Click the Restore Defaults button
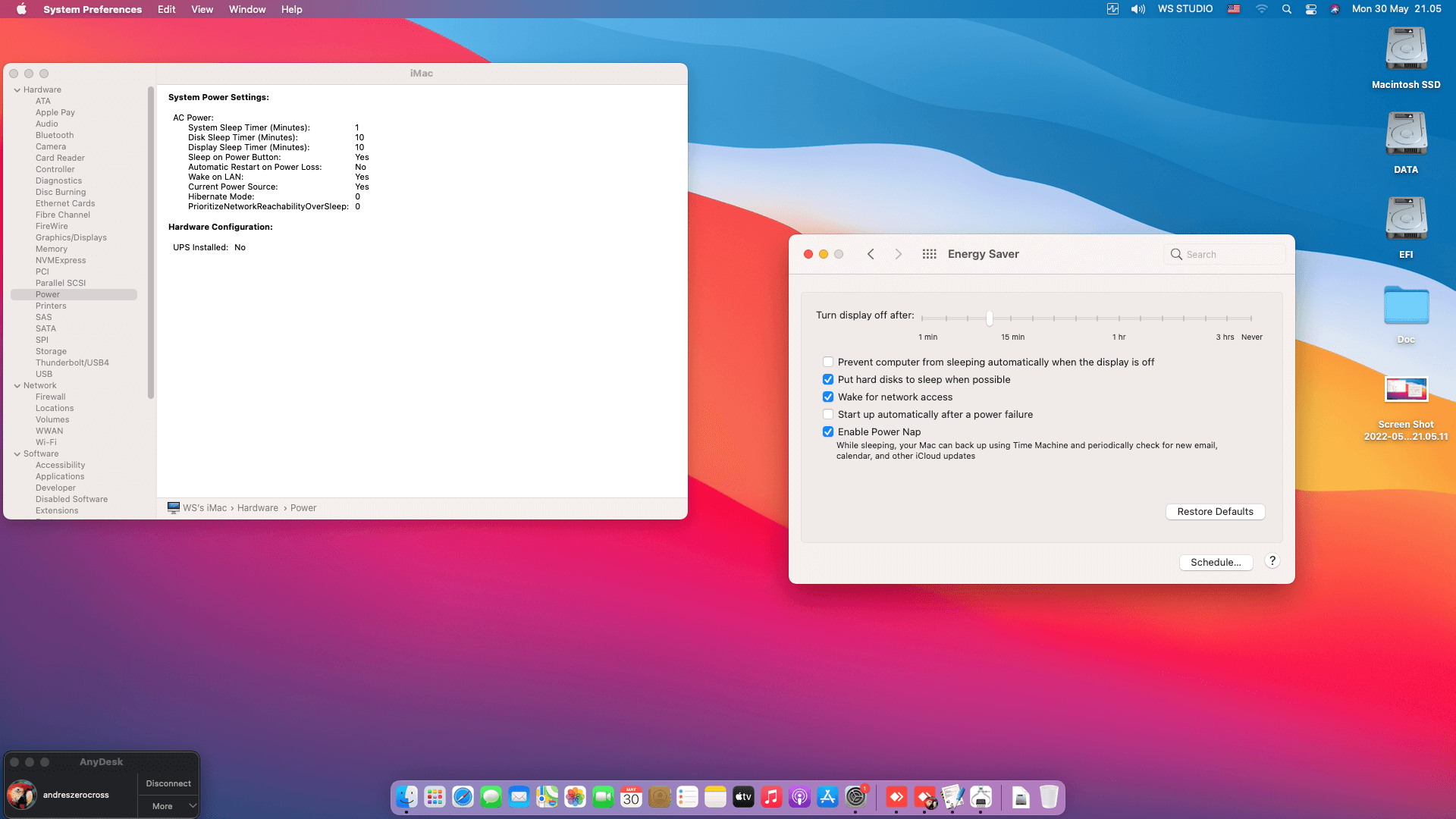 1215,512
